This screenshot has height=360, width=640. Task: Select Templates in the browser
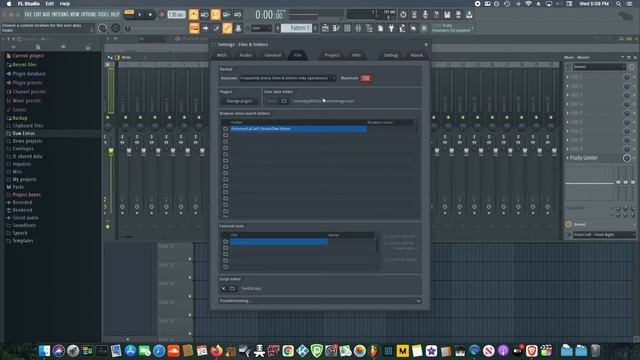(22, 241)
